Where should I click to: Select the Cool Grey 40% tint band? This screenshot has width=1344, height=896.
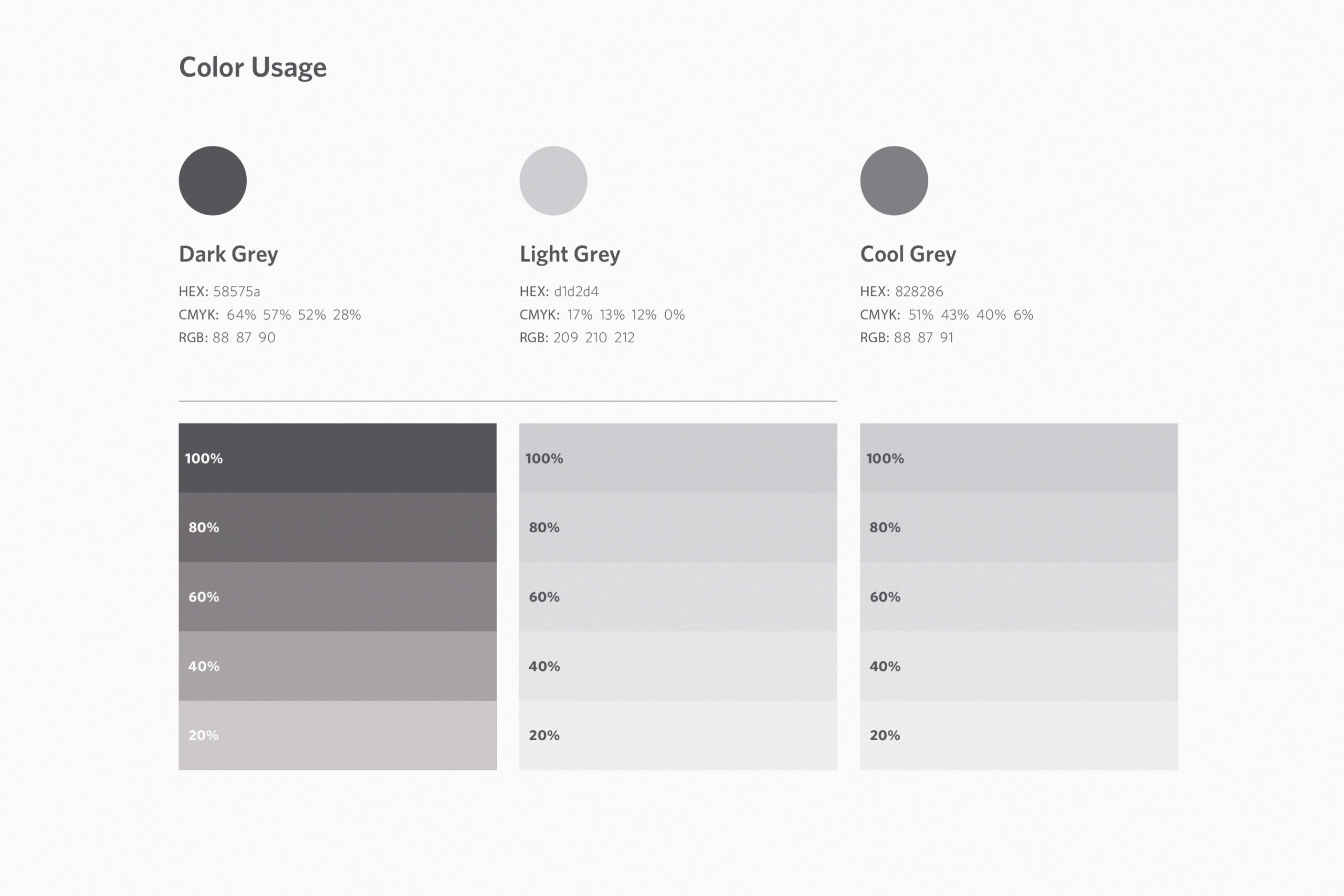click(1018, 666)
